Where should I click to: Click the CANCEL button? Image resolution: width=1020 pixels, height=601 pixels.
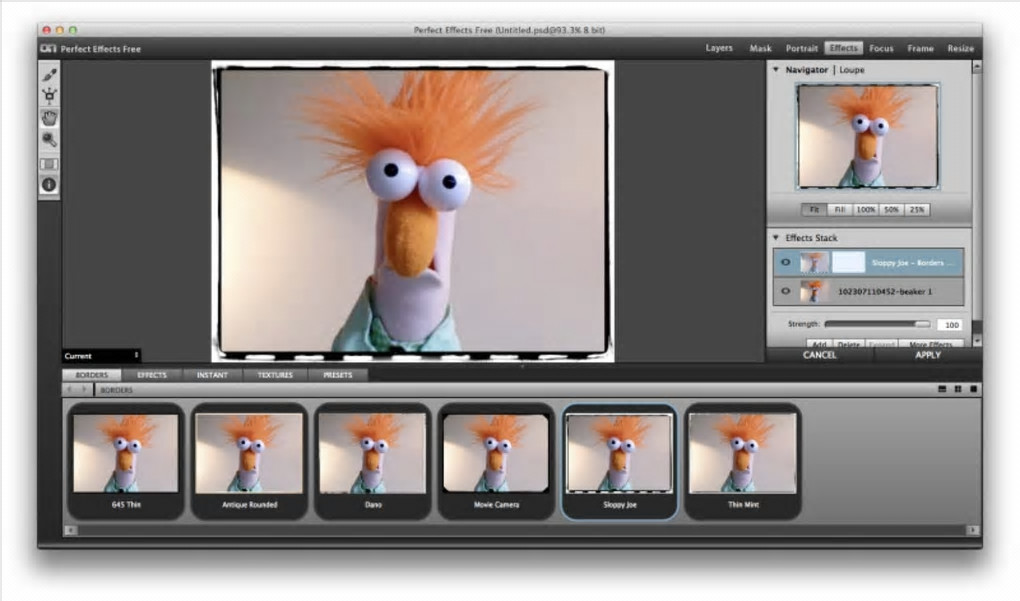[x=820, y=355]
